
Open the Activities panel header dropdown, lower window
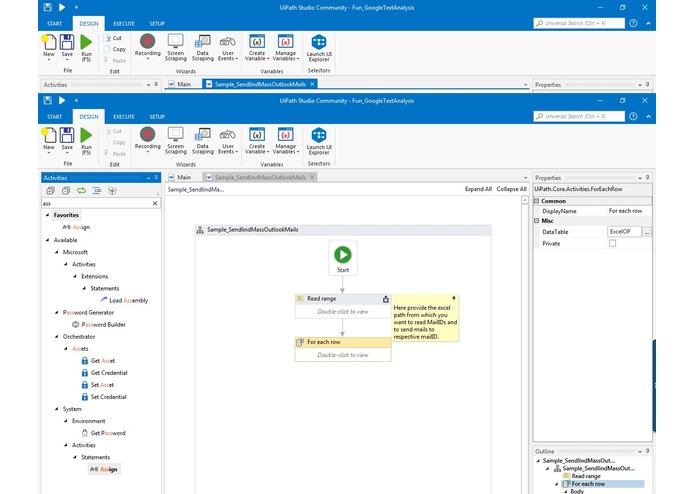click(148, 178)
